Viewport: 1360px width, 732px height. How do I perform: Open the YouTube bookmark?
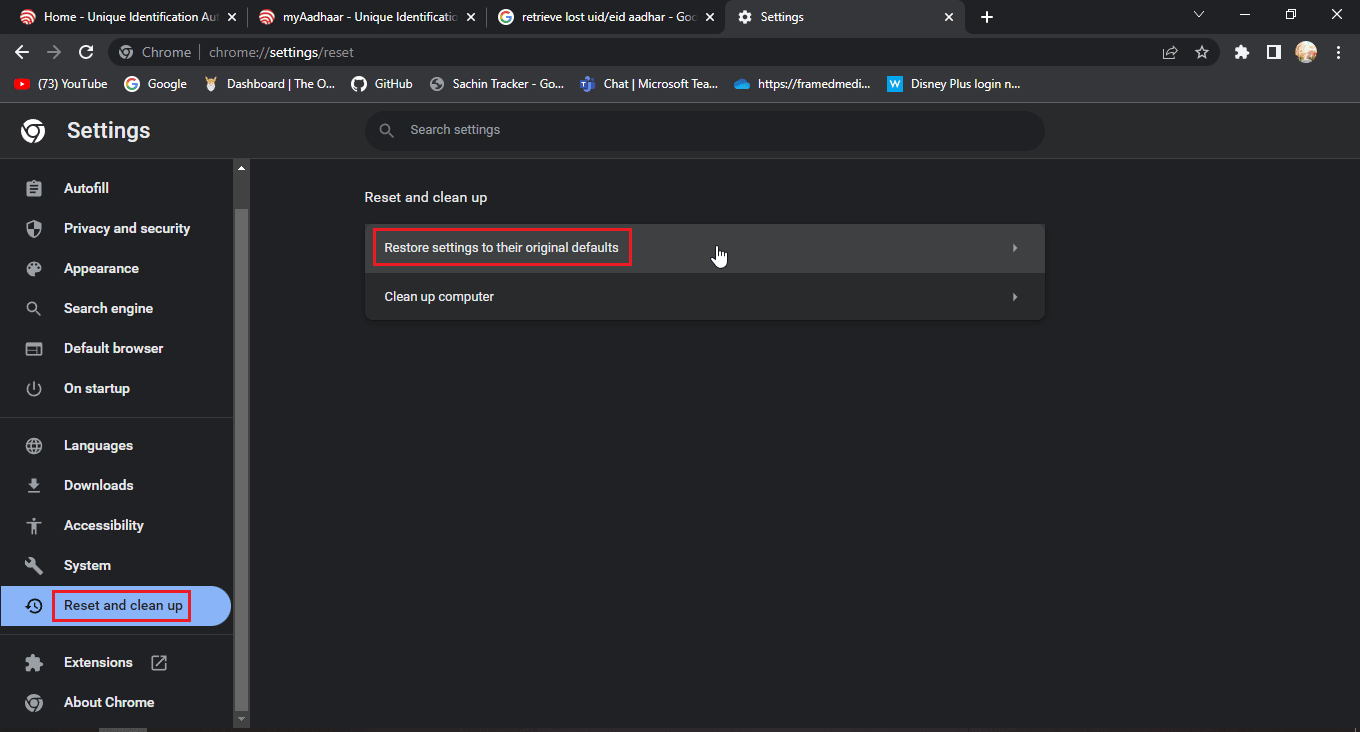[x=61, y=84]
